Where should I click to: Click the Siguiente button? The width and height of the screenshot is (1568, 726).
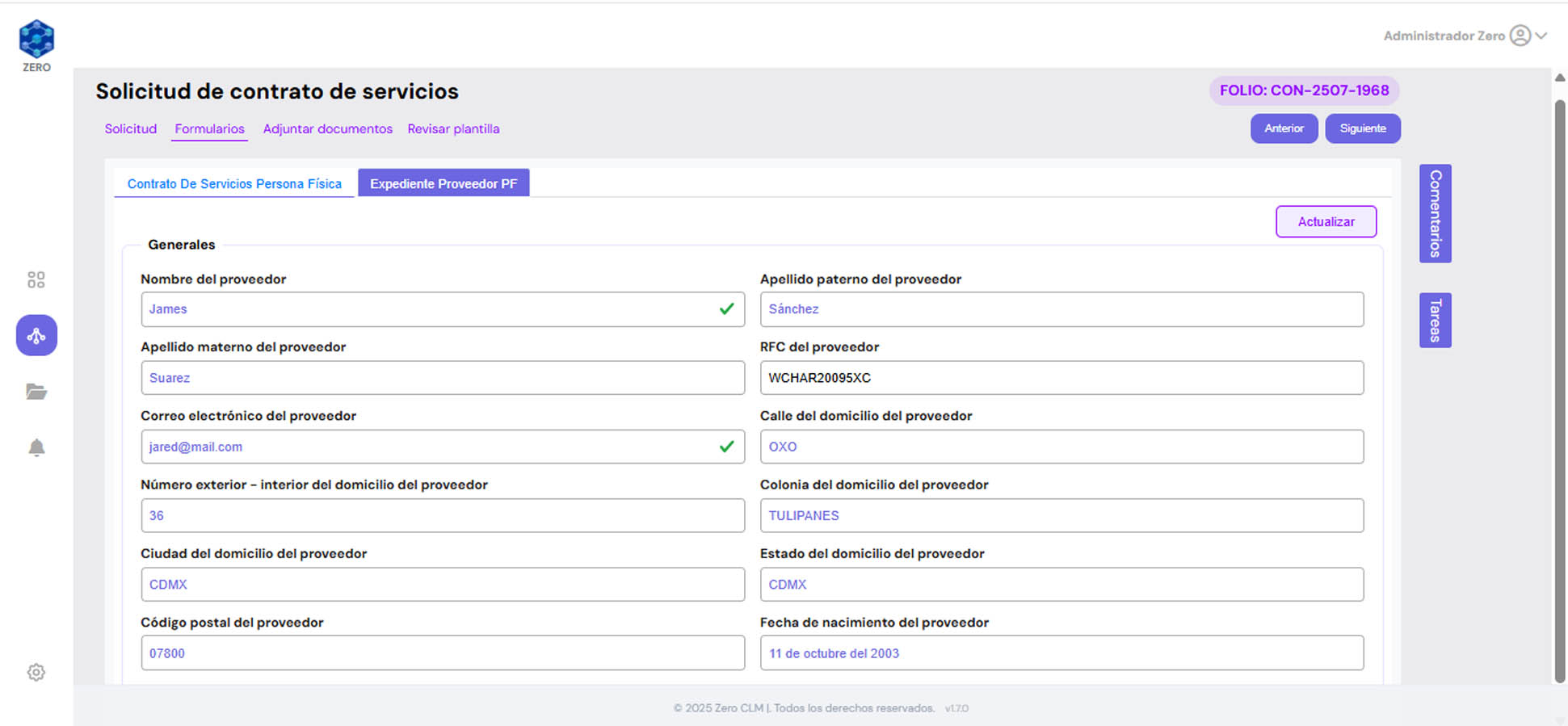click(x=1362, y=128)
